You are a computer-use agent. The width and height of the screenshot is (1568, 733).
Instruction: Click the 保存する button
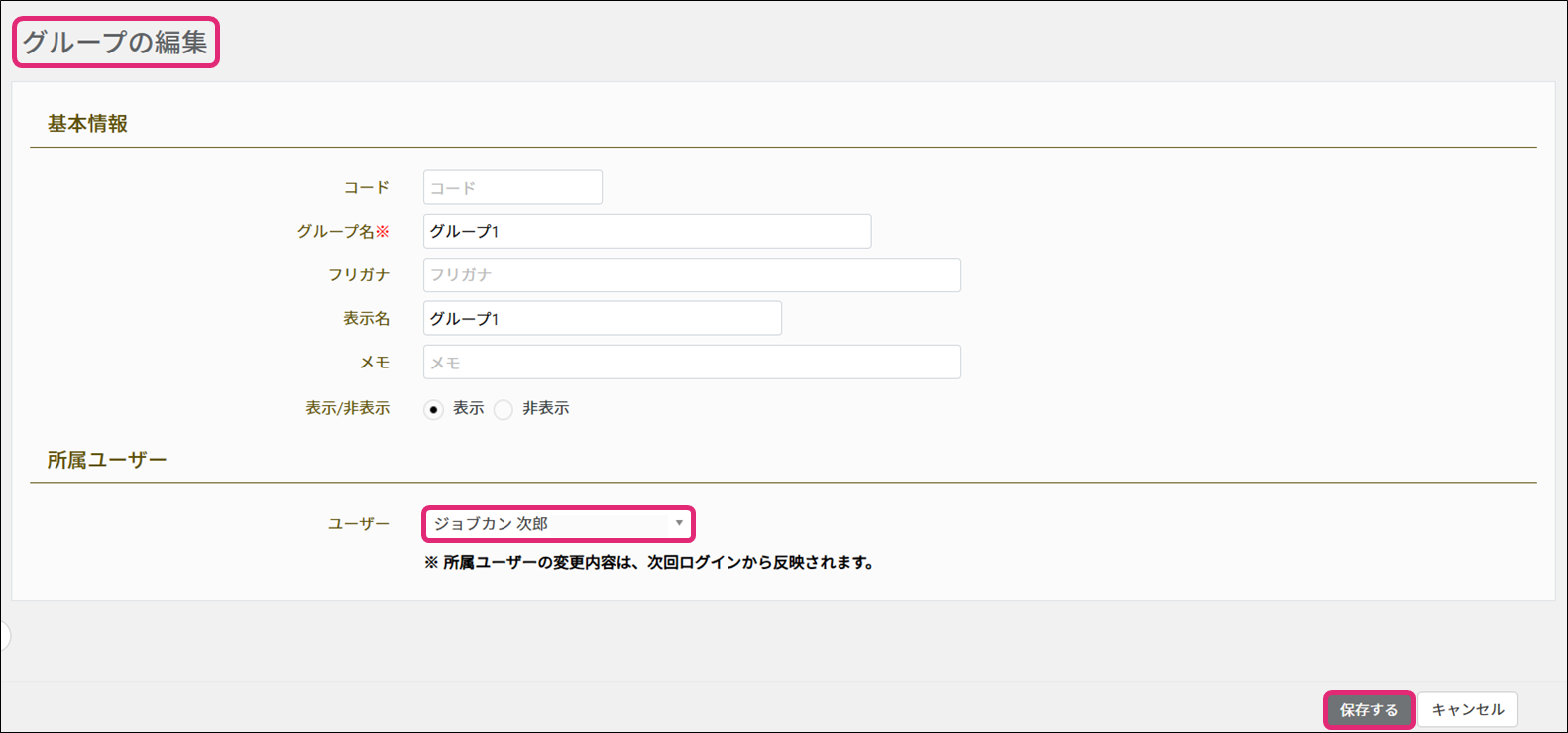(1369, 710)
